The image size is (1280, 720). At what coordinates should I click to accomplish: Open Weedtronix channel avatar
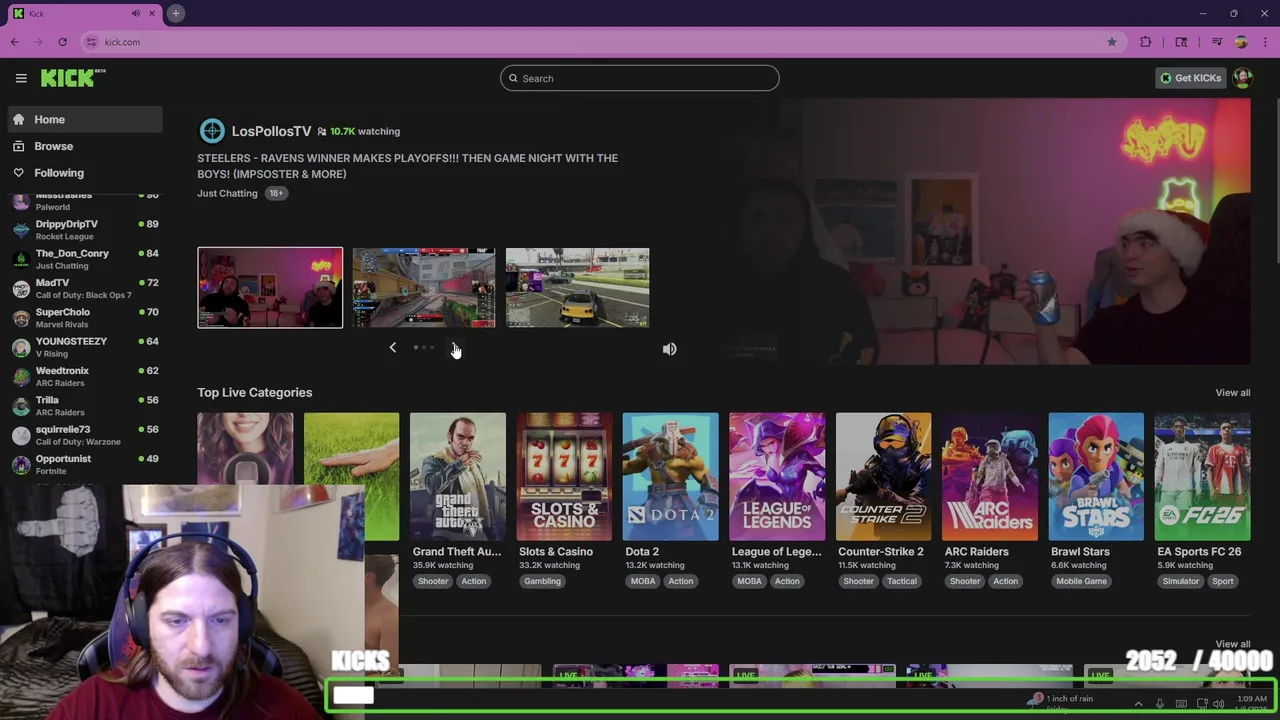[21, 377]
